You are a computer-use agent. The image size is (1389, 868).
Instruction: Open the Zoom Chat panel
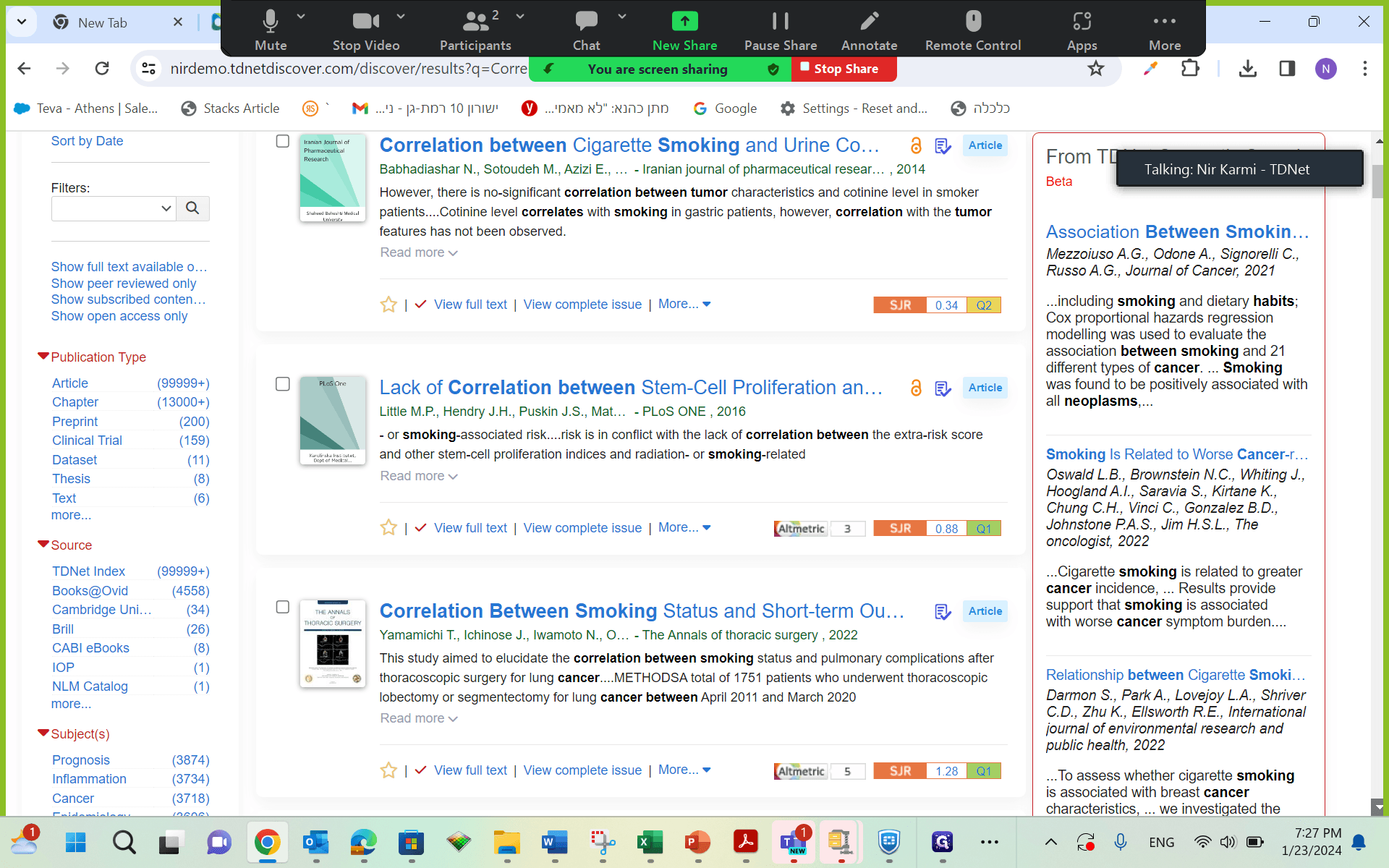coord(586,30)
